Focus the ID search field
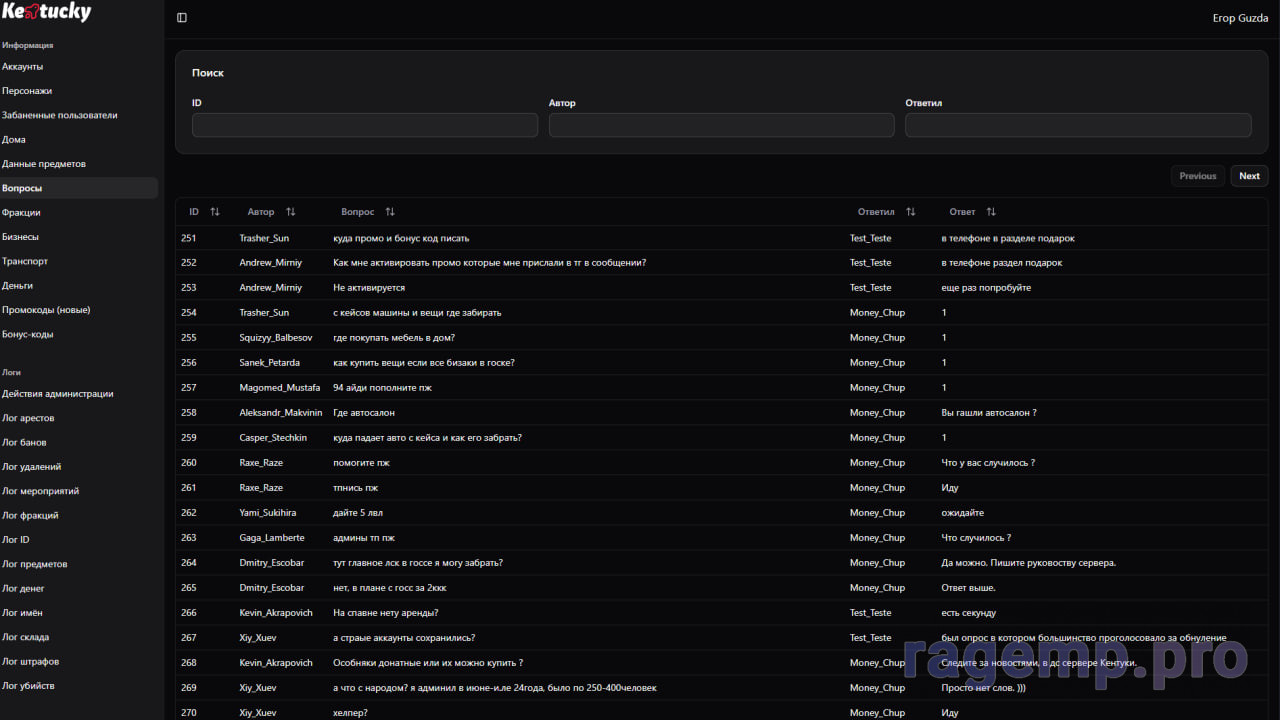 (365, 125)
